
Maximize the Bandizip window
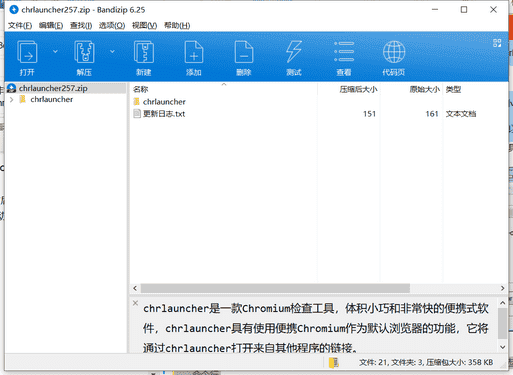point(464,10)
